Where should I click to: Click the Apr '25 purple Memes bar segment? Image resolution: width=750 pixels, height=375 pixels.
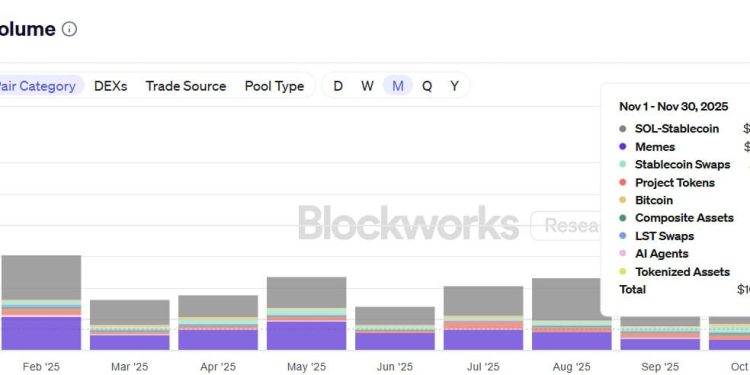click(x=218, y=340)
